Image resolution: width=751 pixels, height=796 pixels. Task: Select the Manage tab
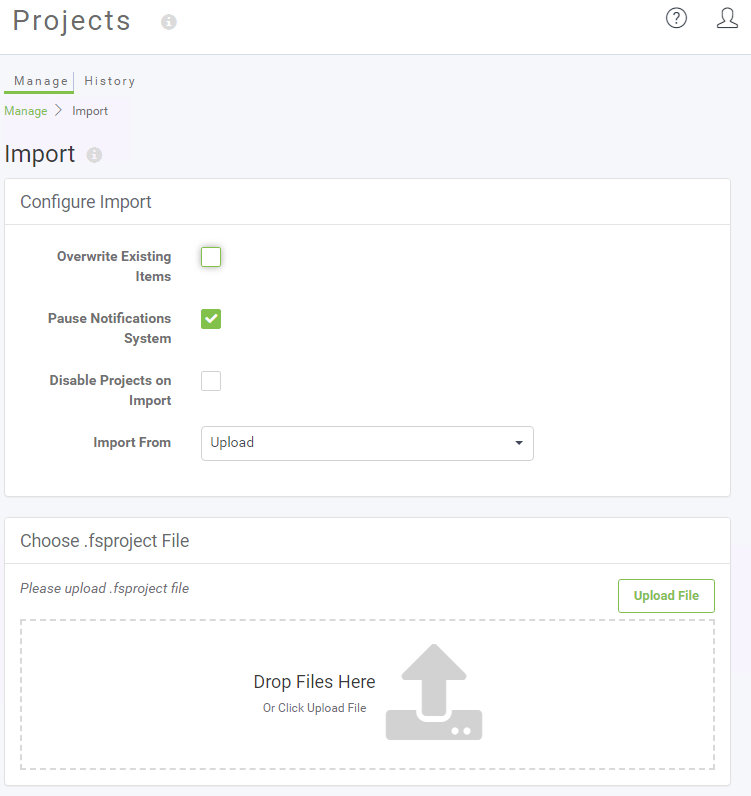40,81
